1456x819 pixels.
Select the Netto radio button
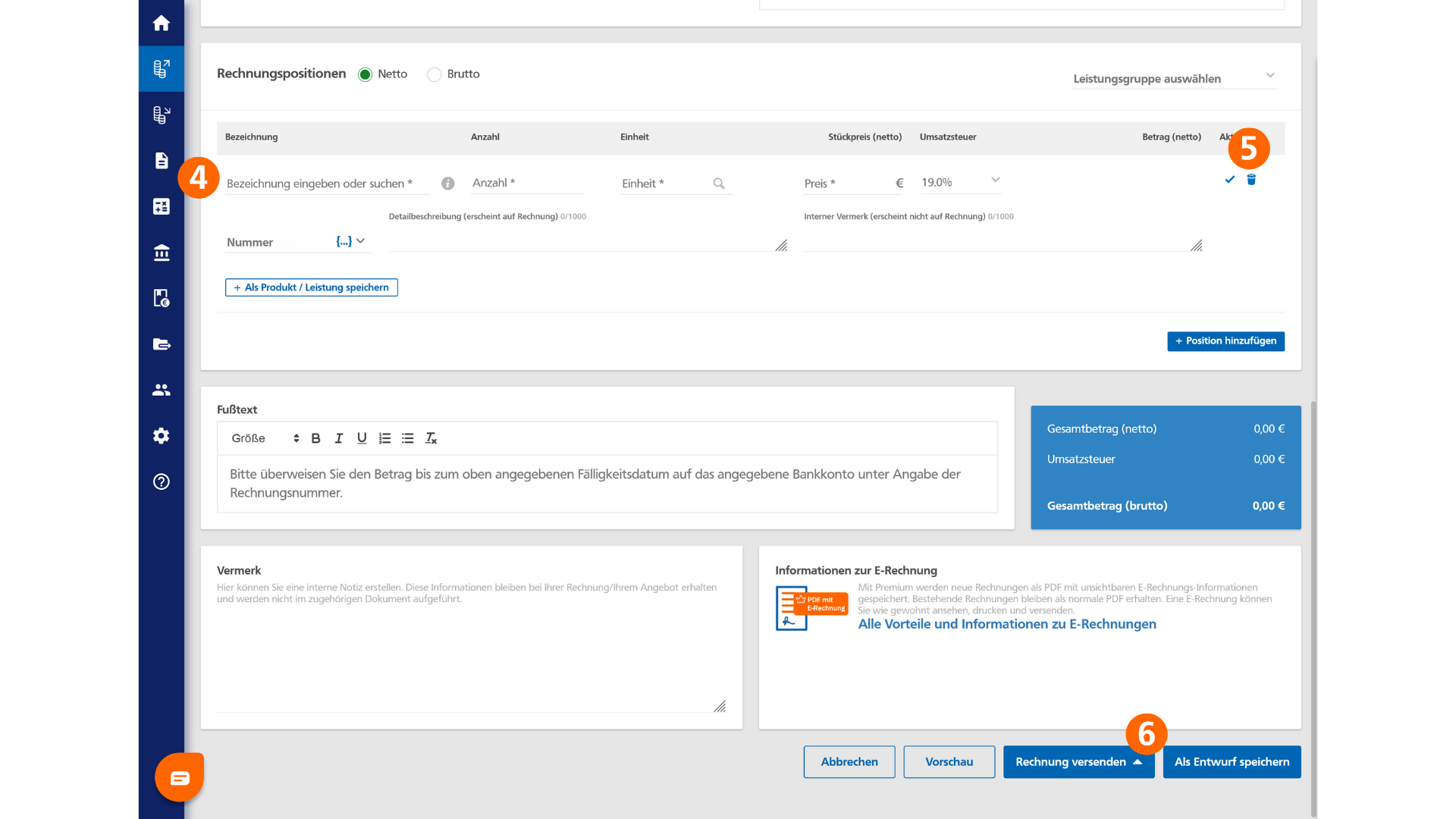coord(365,74)
